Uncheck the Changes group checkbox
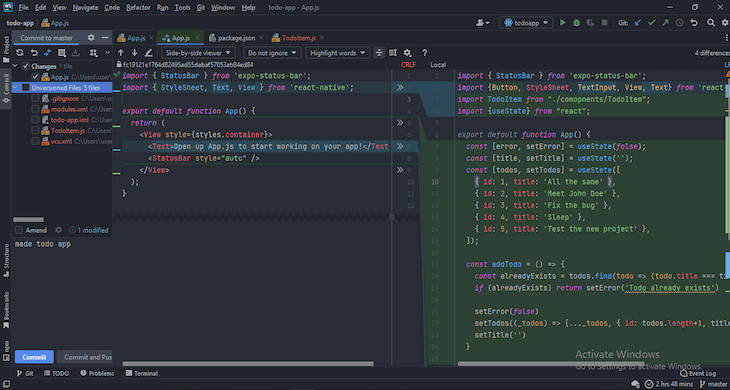This screenshot has height=390, width=730. pyautogui.click(x=26, y=66)
